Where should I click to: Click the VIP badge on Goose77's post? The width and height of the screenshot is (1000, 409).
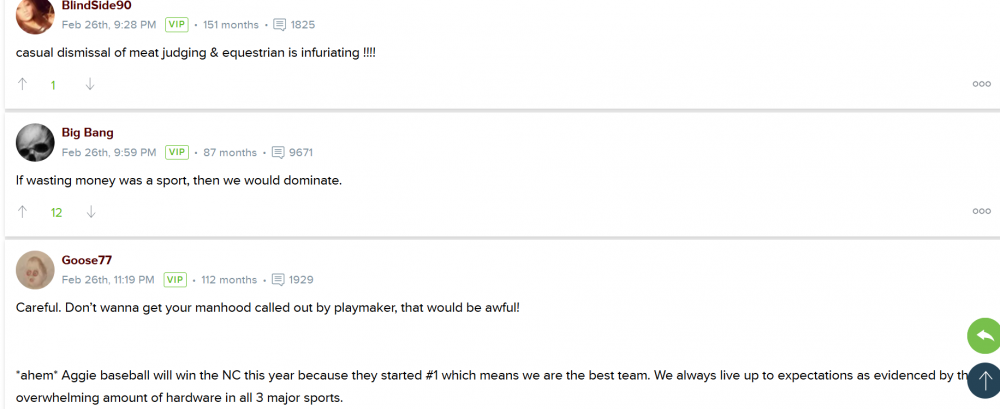(175, 280)
